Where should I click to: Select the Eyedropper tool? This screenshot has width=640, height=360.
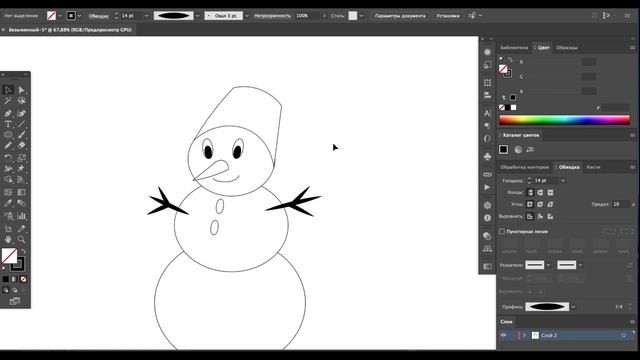pyautogui.click(x=8, y=203)
